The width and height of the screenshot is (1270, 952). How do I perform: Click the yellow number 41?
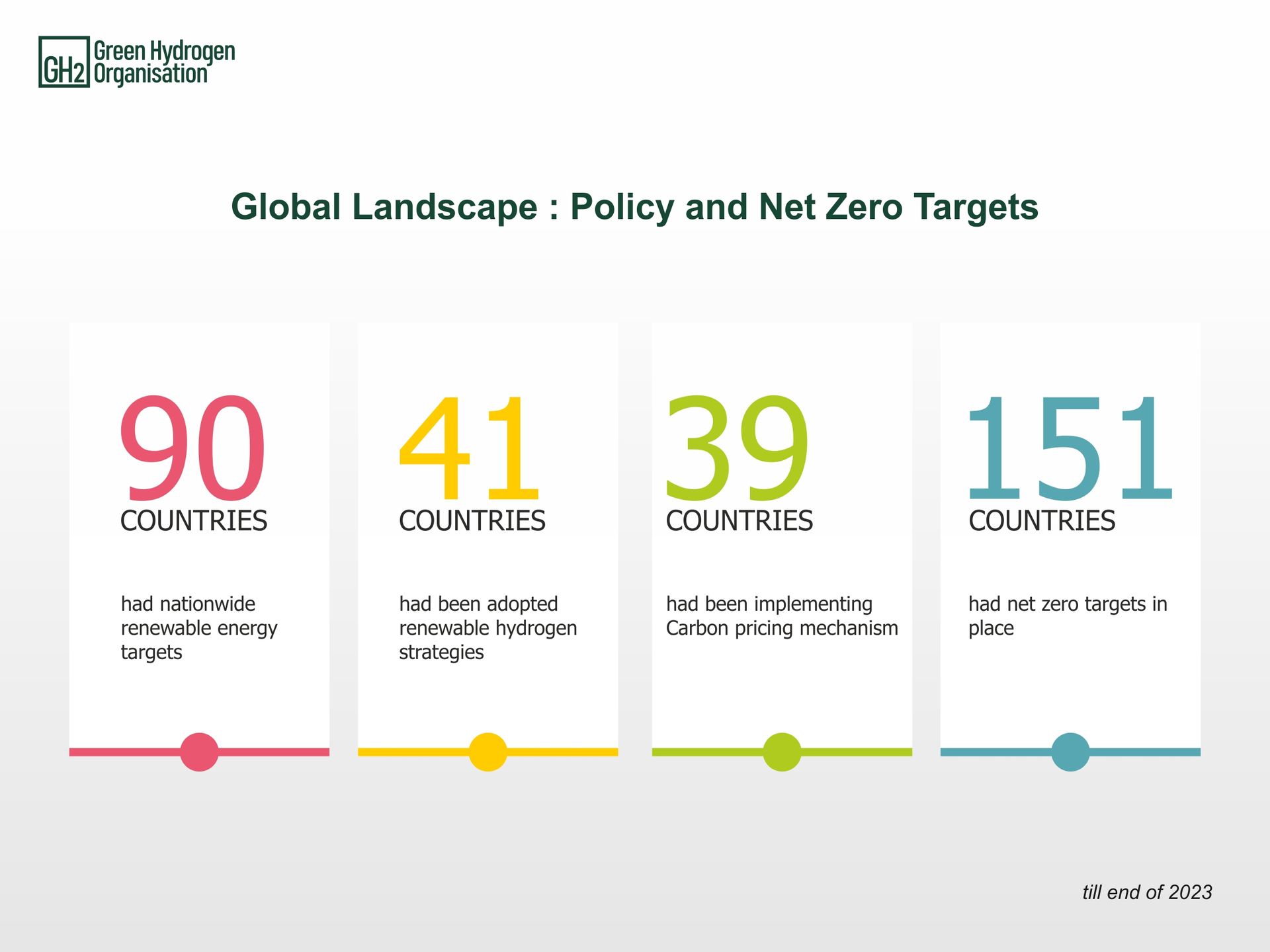point(469,448)
